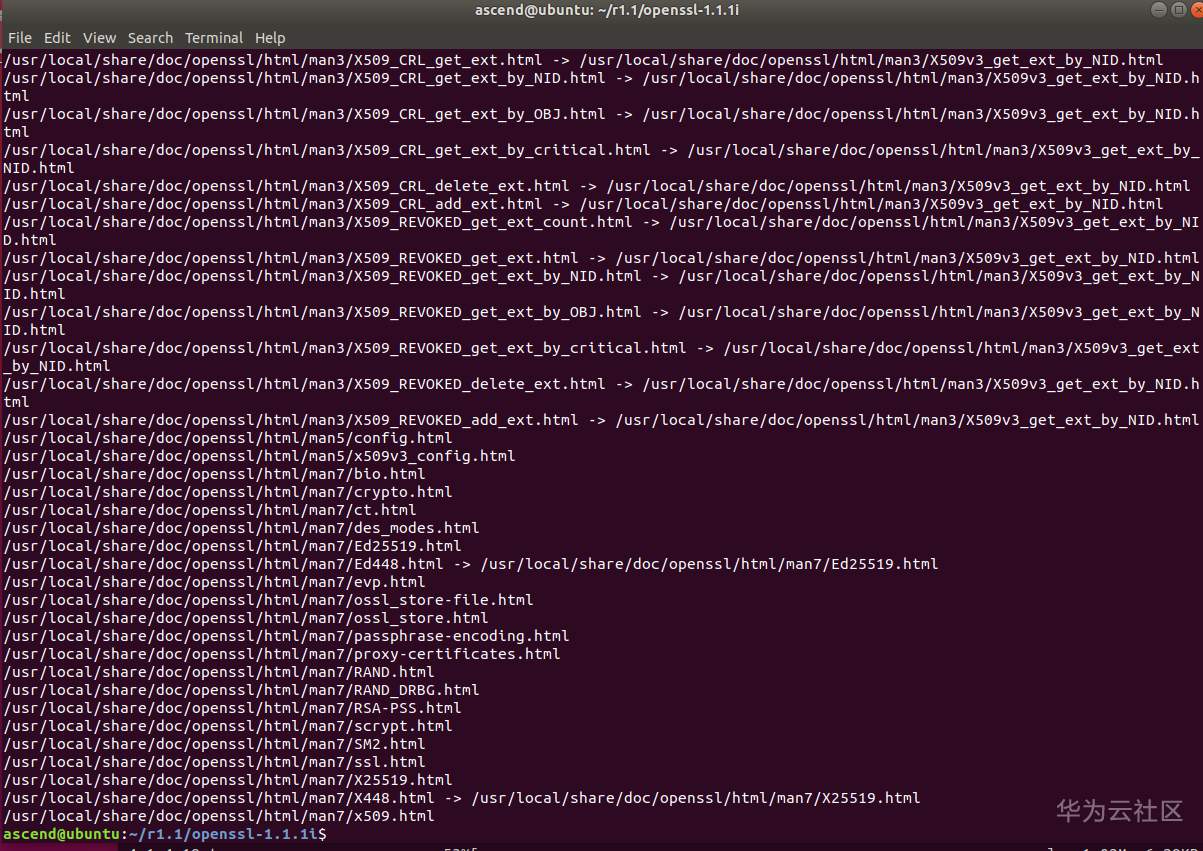The width and height of the screenshot is (1203, 851).
Task: Click the ascend@ubuntu window title text
Action: click(601, 10)
